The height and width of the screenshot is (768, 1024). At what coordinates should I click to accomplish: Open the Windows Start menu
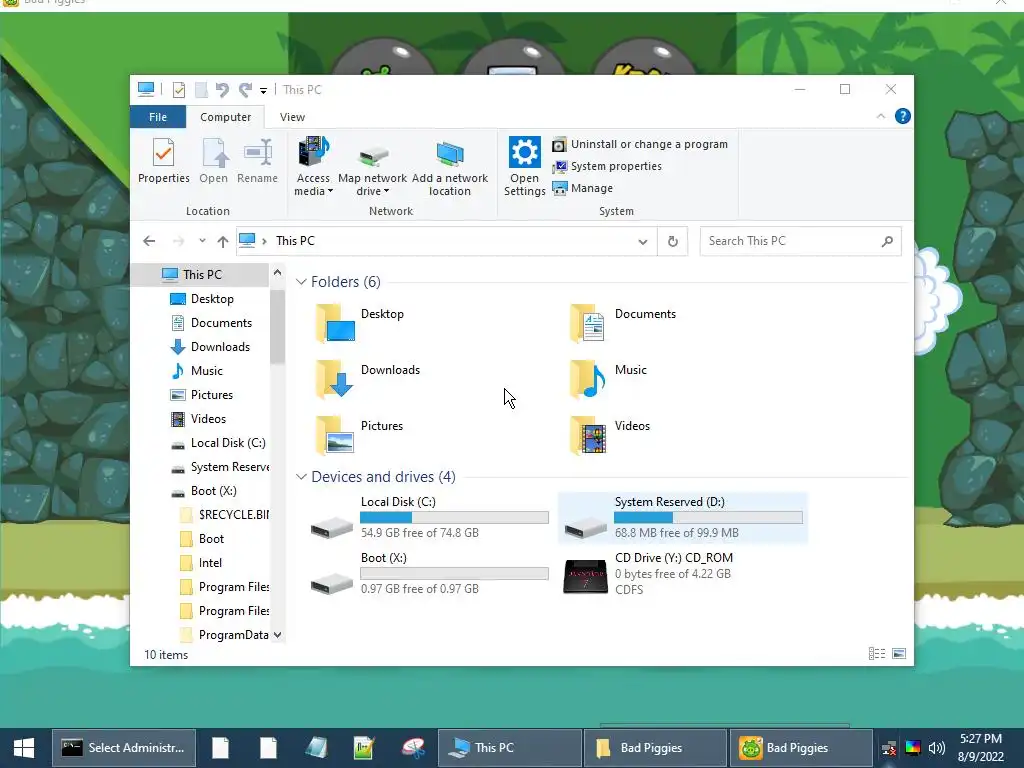[x=24, y=748]
